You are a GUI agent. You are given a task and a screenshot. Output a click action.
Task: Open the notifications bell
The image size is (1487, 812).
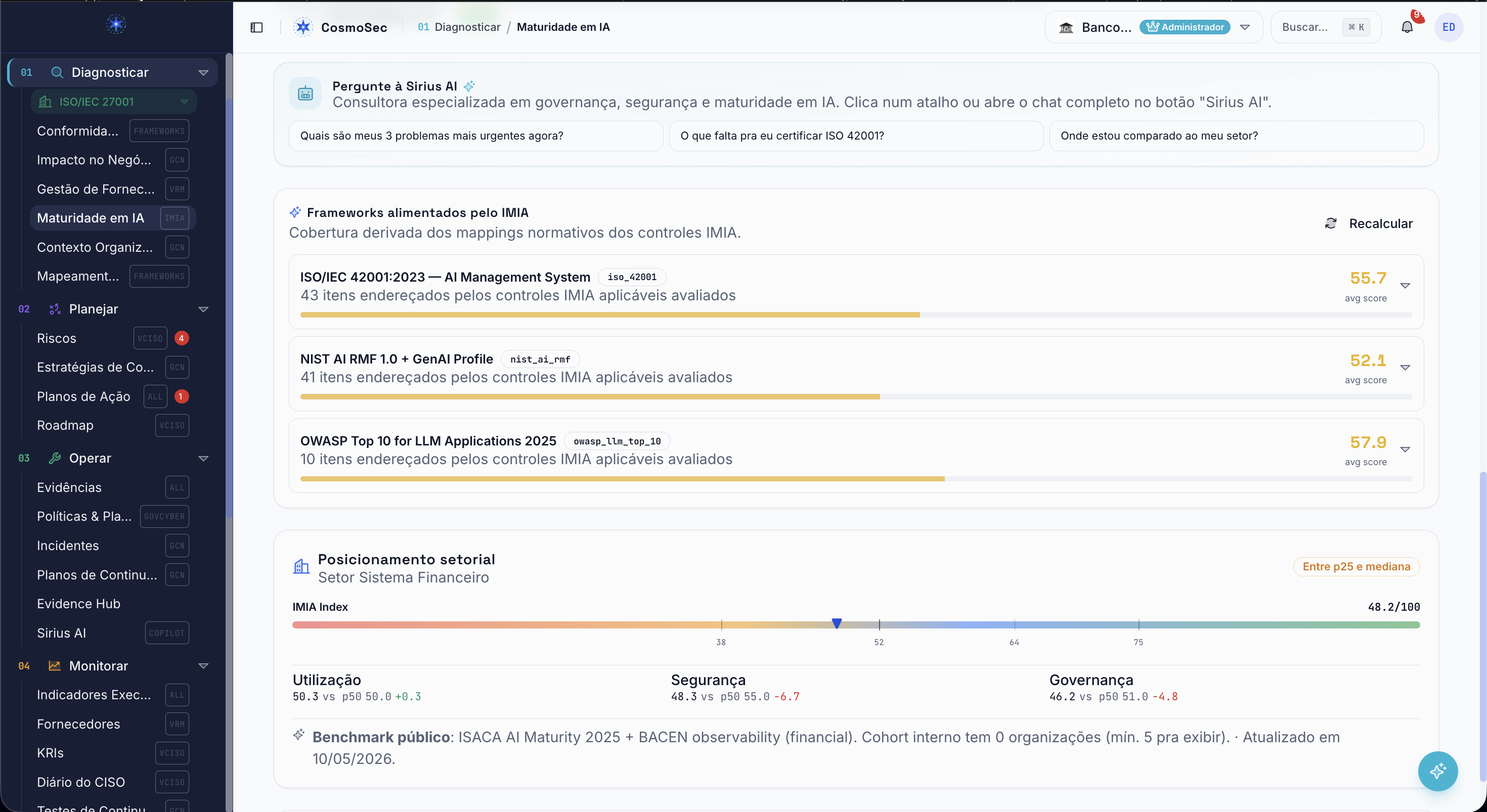pyautogui.click(x=1407, y=27)
